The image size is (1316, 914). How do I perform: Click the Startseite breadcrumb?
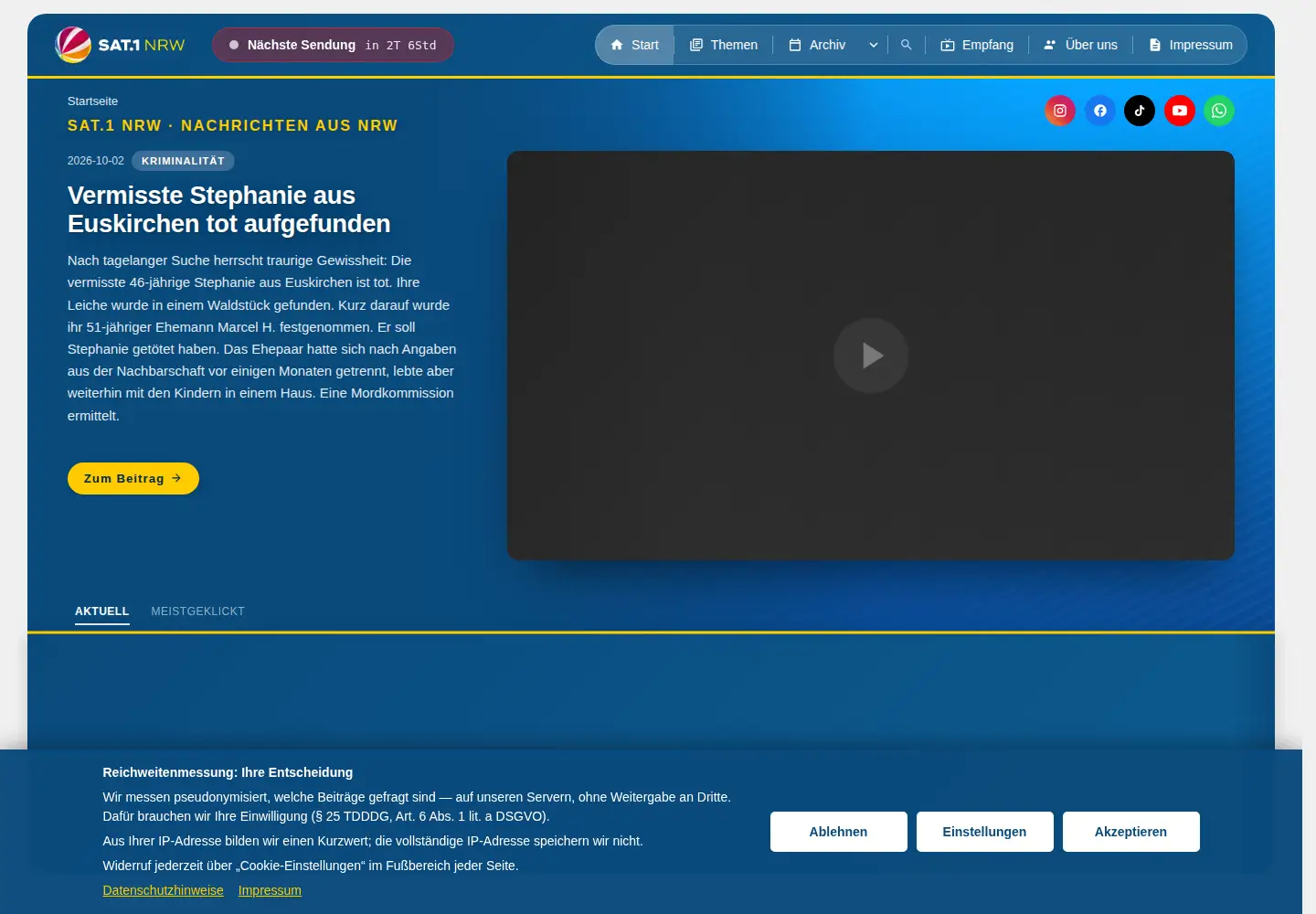(92, 101)
